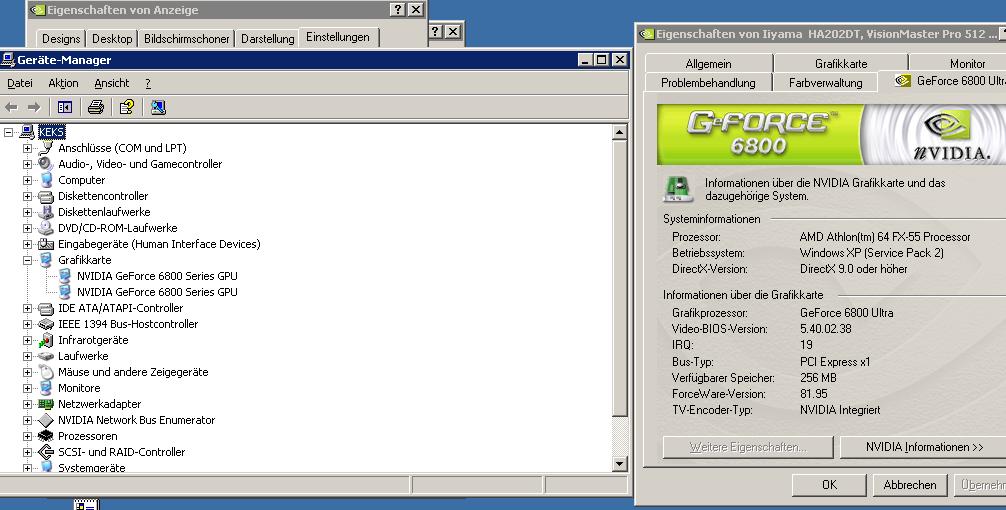The height and width of the screenshot is (510, 1006).
Task: Click the Audio-, Video- und Gamecontroller icon
Action: (x=46, y=164)
